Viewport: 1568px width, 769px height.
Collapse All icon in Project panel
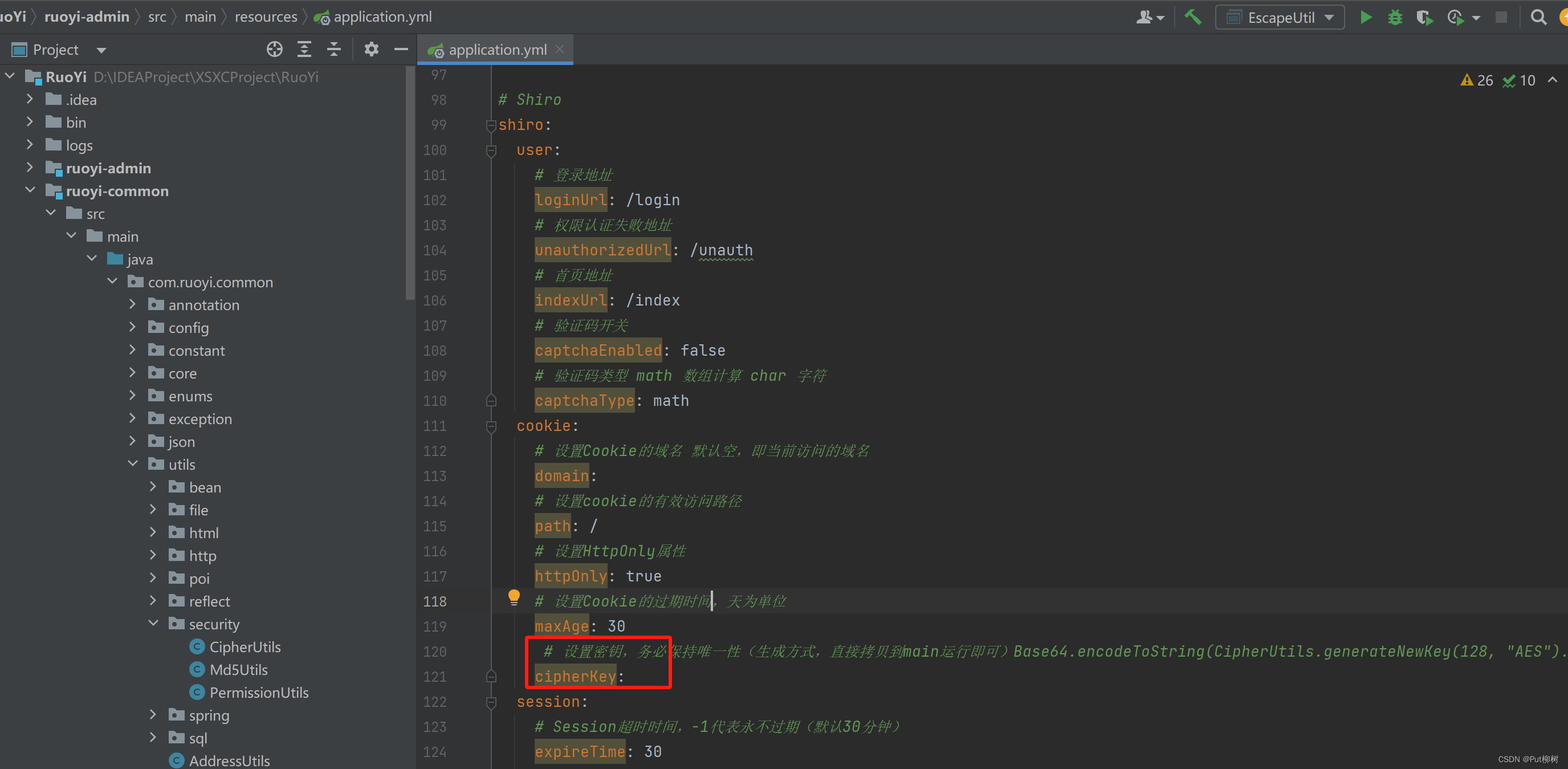point(334,50)
